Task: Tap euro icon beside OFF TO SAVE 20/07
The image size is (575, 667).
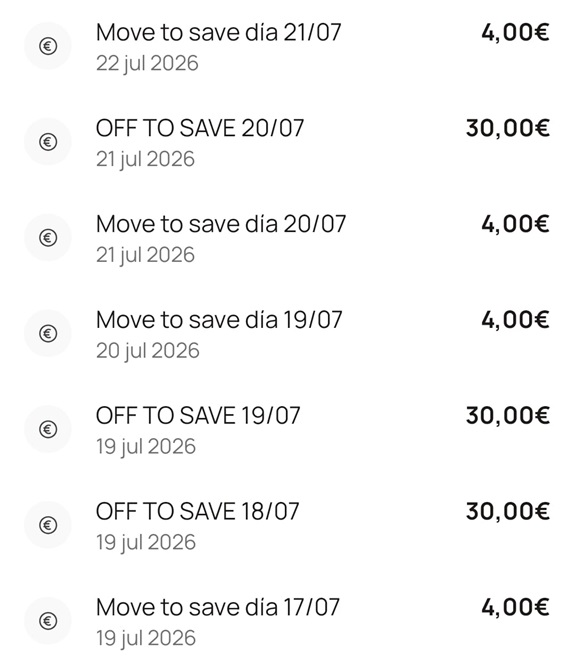Action: click(x=48, y=142)
